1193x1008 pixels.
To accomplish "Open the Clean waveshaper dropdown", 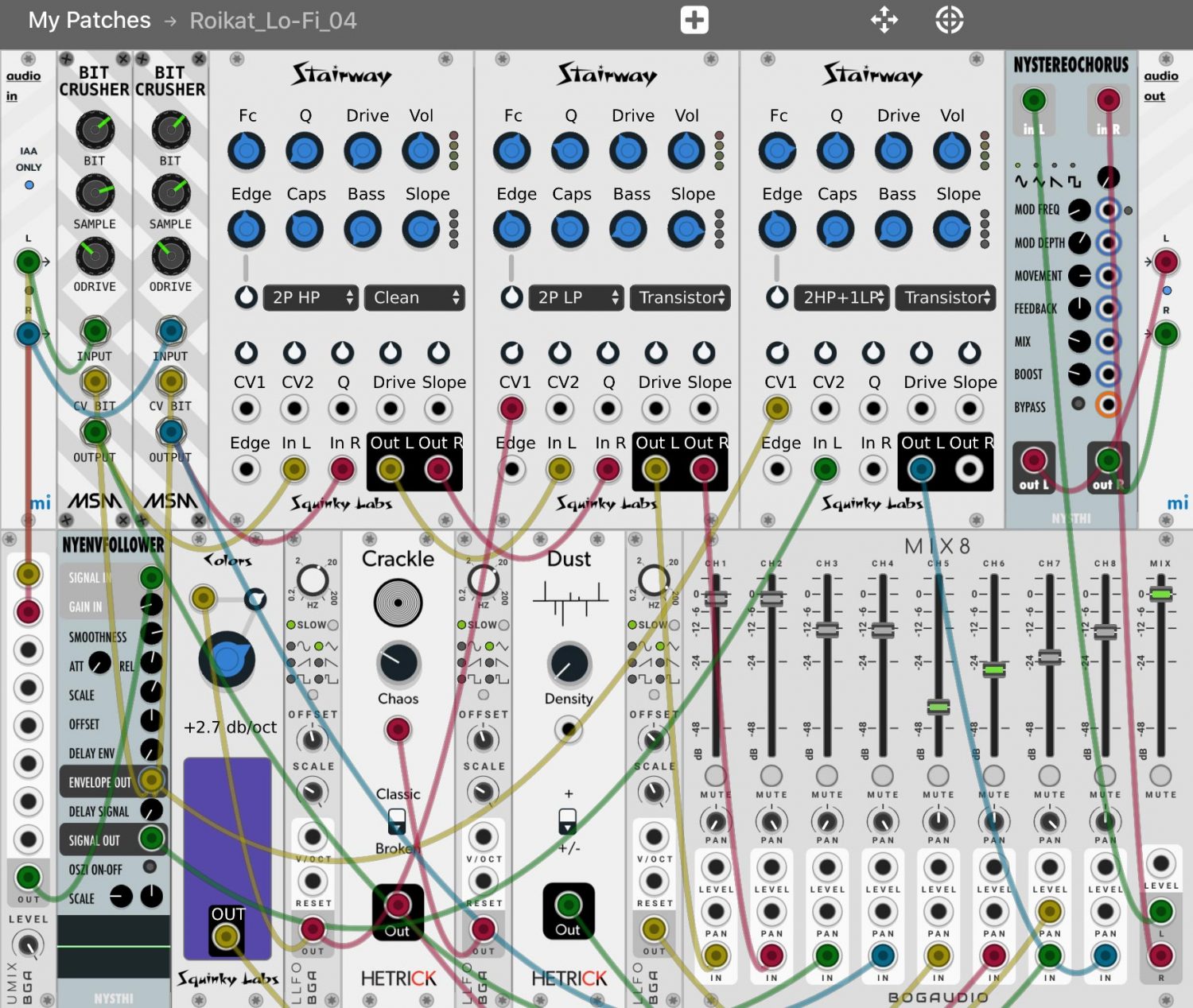I will pos(414,297).
